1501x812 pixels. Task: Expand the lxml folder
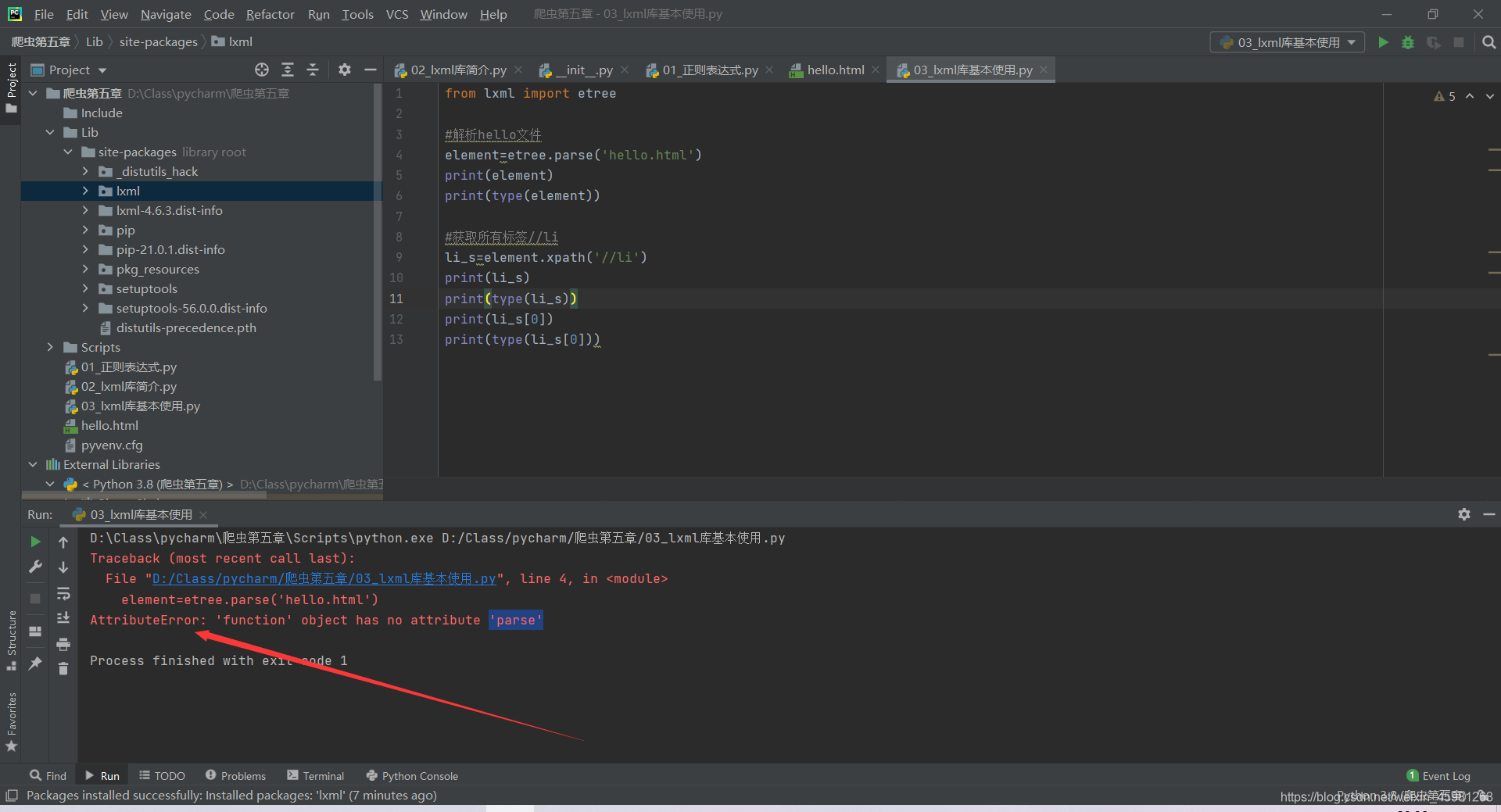(85, 191)
